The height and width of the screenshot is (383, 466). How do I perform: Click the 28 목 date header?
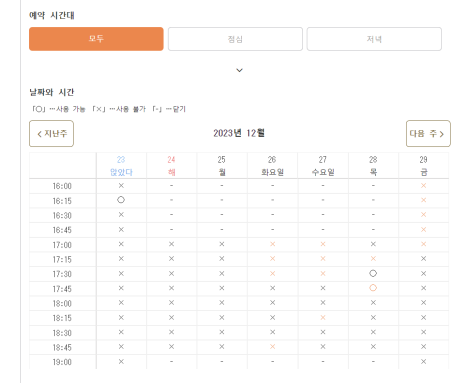point(373,166)
